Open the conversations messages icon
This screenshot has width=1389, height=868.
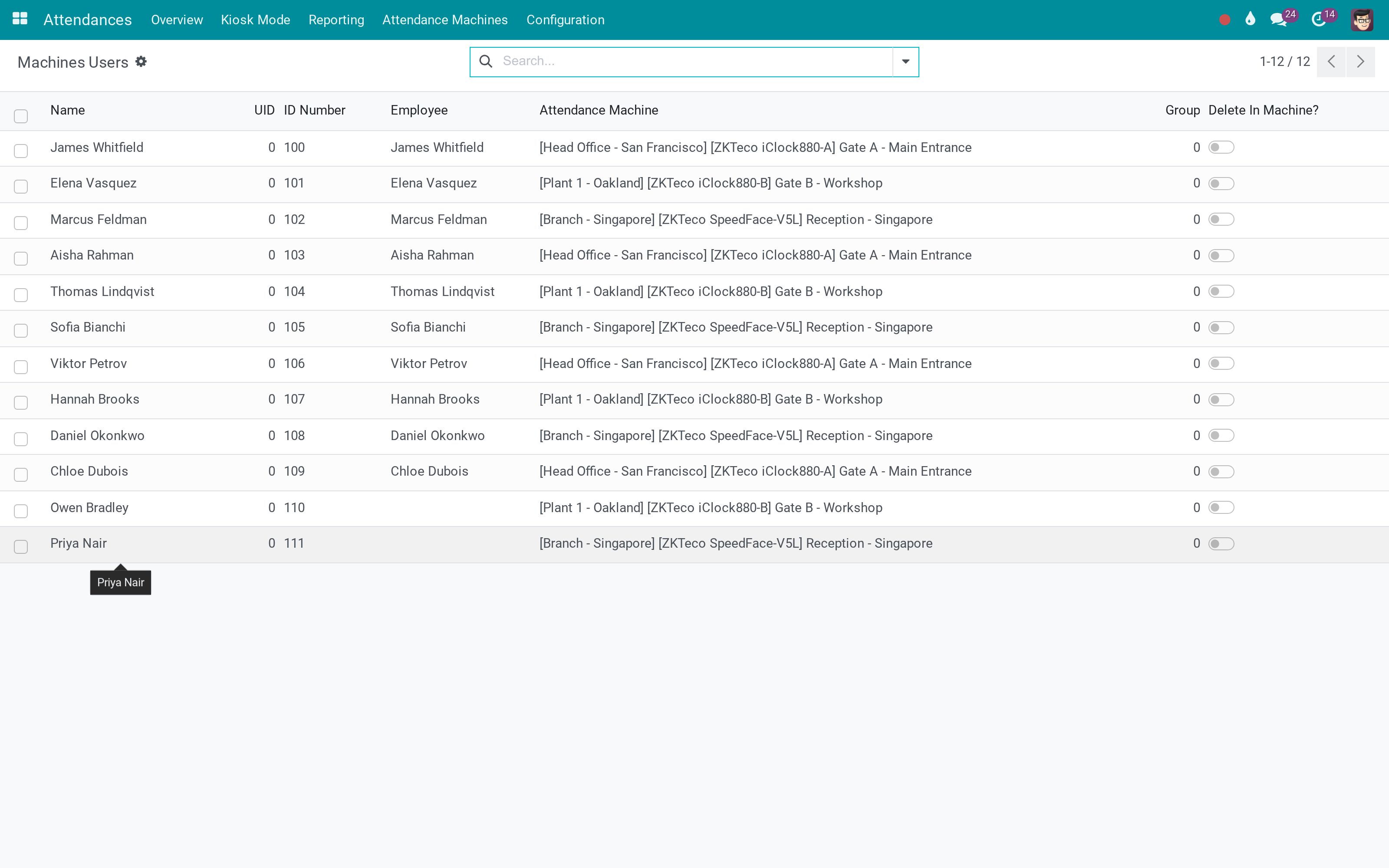pos(1278,20)
